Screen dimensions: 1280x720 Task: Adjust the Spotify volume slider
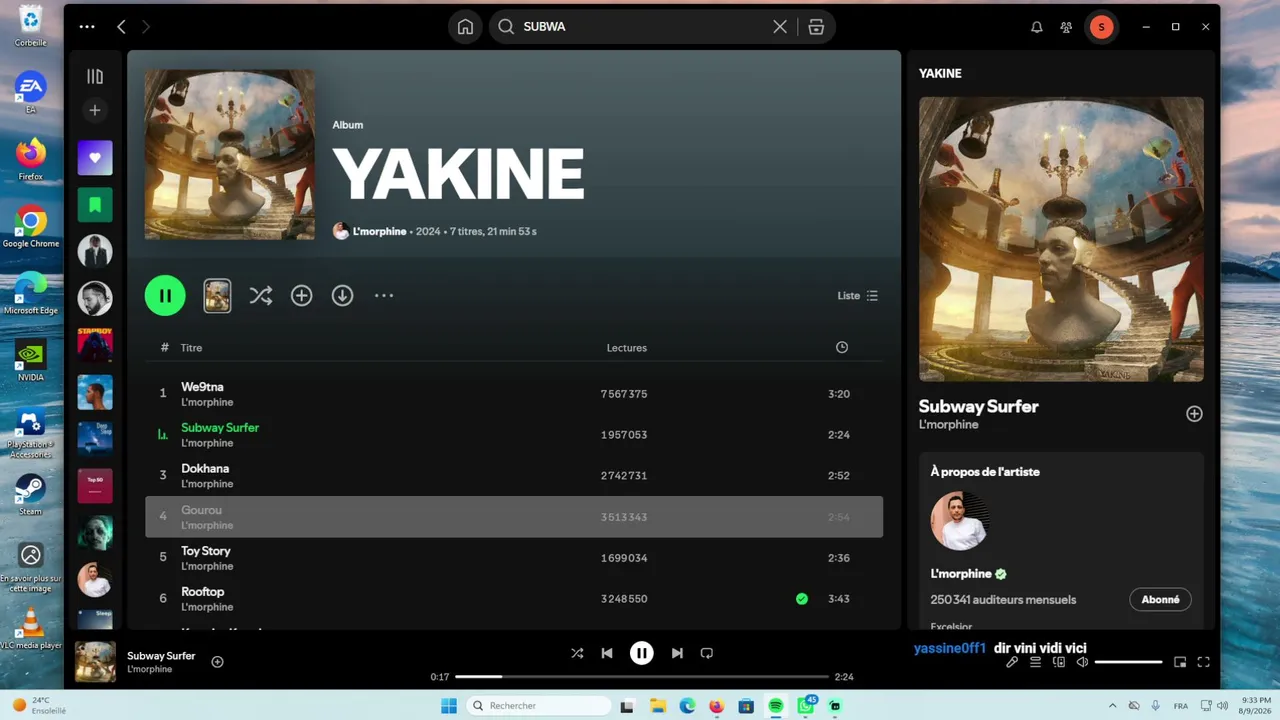tap(1128, 662)
